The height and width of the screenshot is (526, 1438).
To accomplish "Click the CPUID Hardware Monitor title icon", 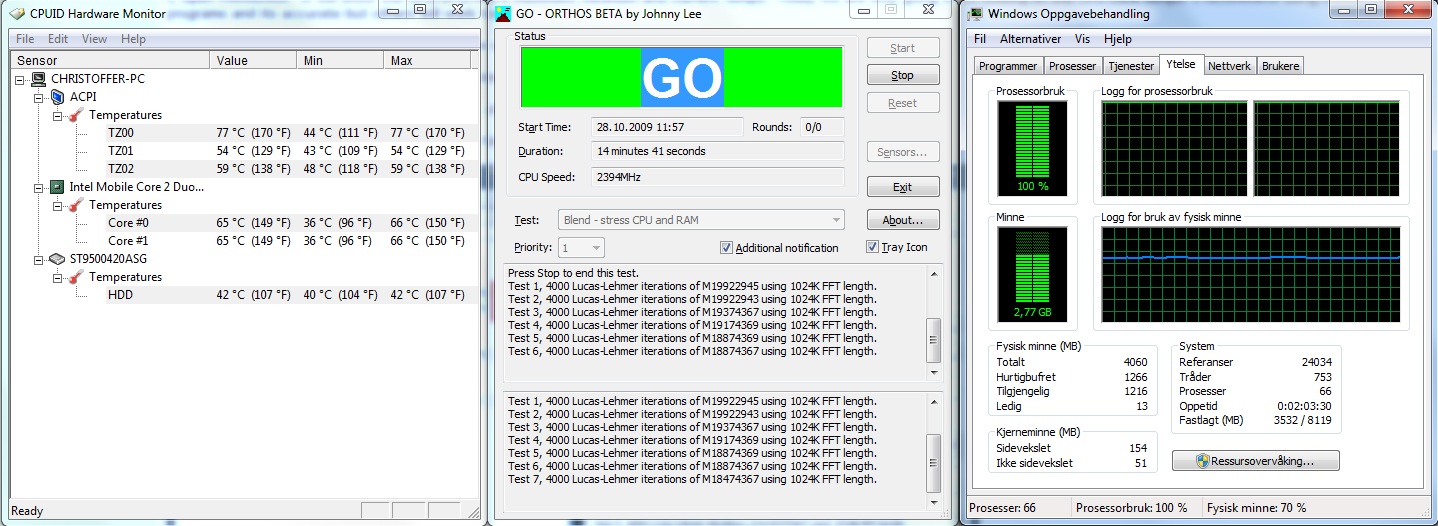I will 18,13.
